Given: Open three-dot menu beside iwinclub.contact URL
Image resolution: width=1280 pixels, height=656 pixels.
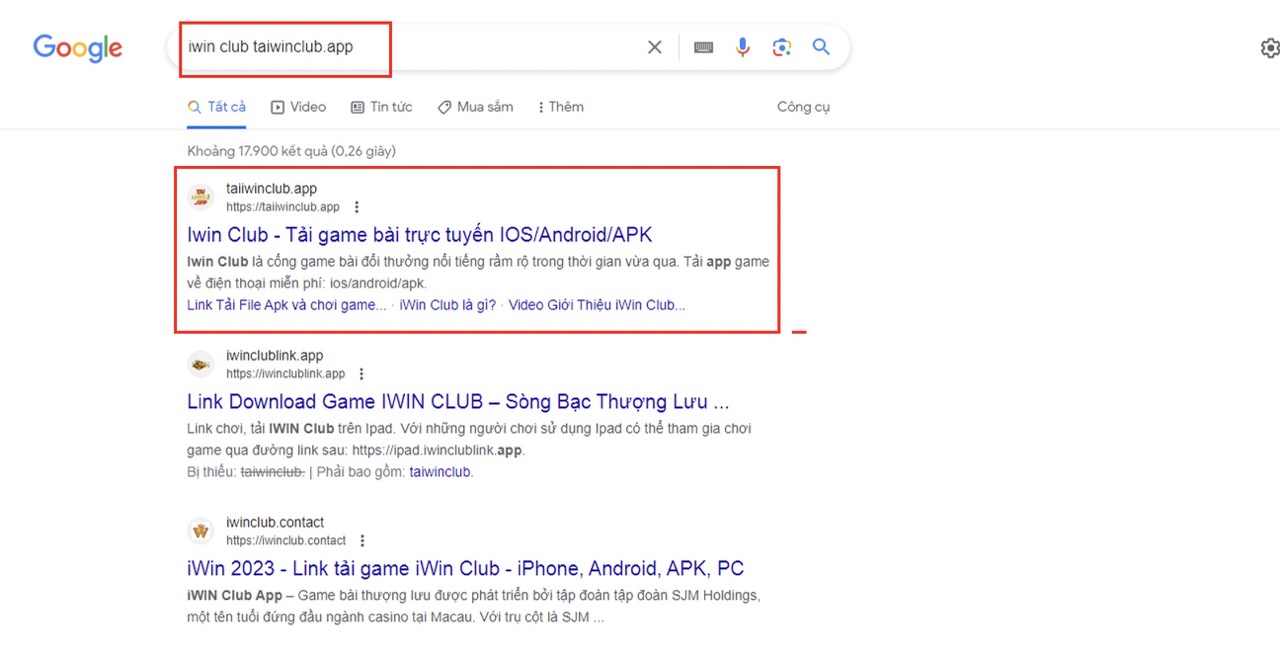Looking at the screenshot, I should [364, 541].
